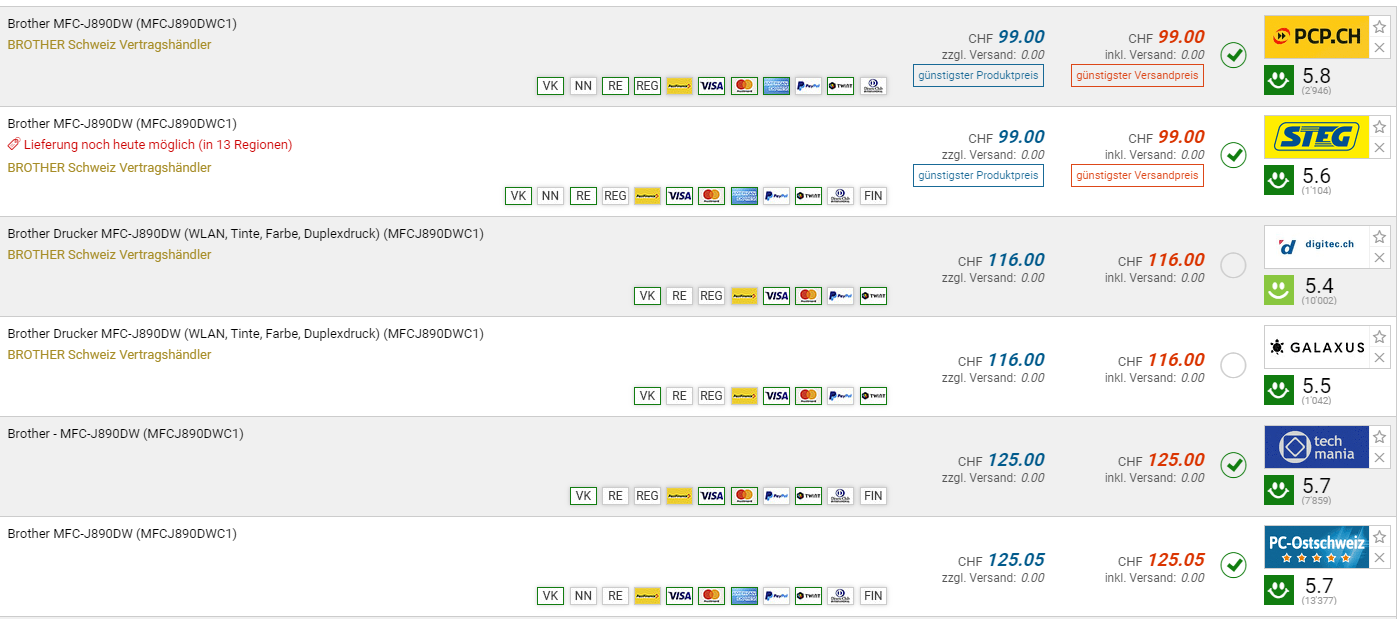Image resolution: width=1400 pixels, height=619 pixels.
Task: Click the favorite star beside Galaxus logo
Action: (x=1380, y=337)
